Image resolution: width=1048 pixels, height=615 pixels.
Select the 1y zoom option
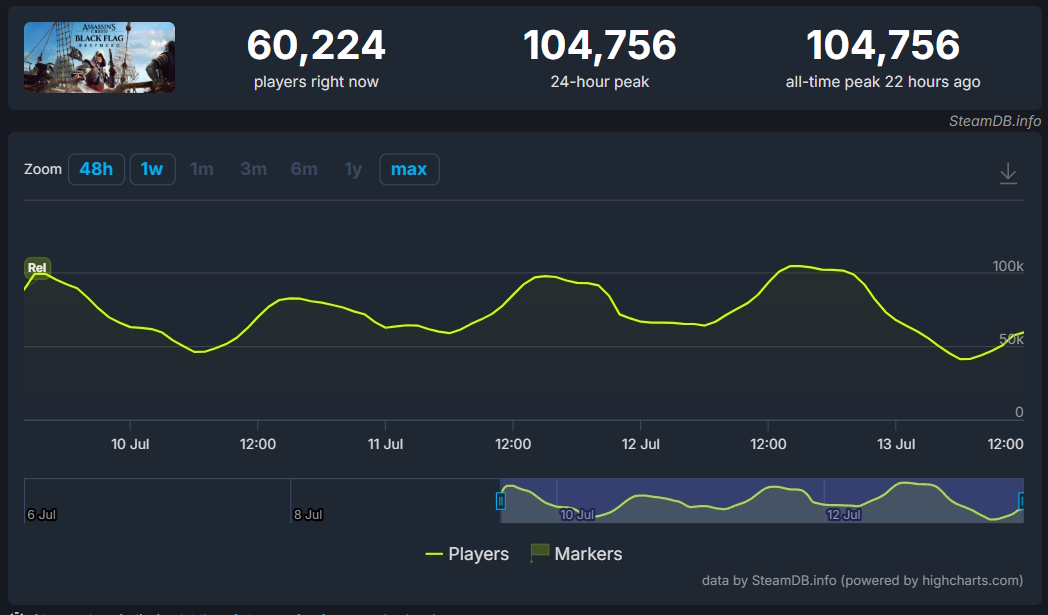(353, 169)
